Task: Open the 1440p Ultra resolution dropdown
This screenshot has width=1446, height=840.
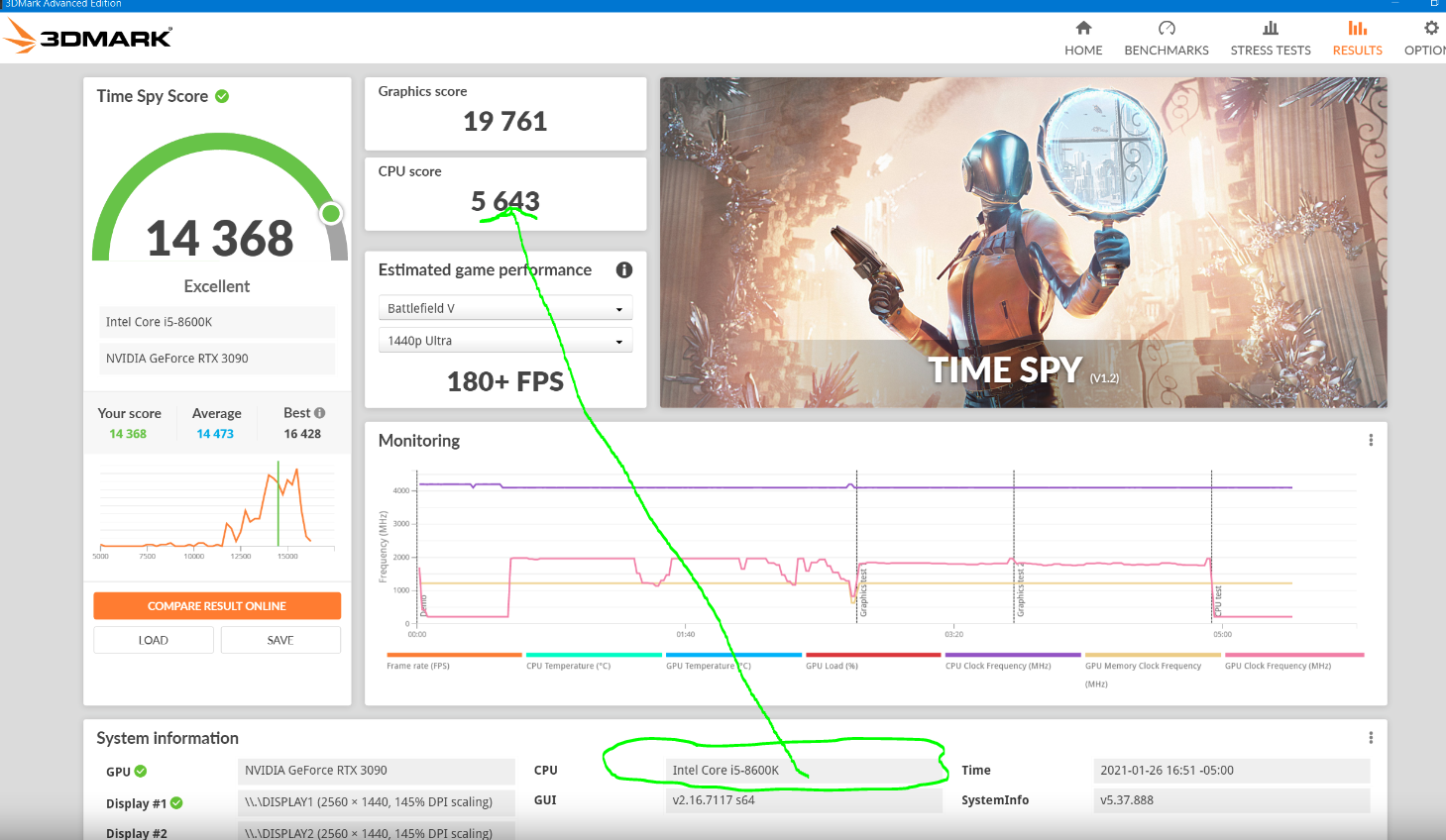Action: click(x=505, y=340)
